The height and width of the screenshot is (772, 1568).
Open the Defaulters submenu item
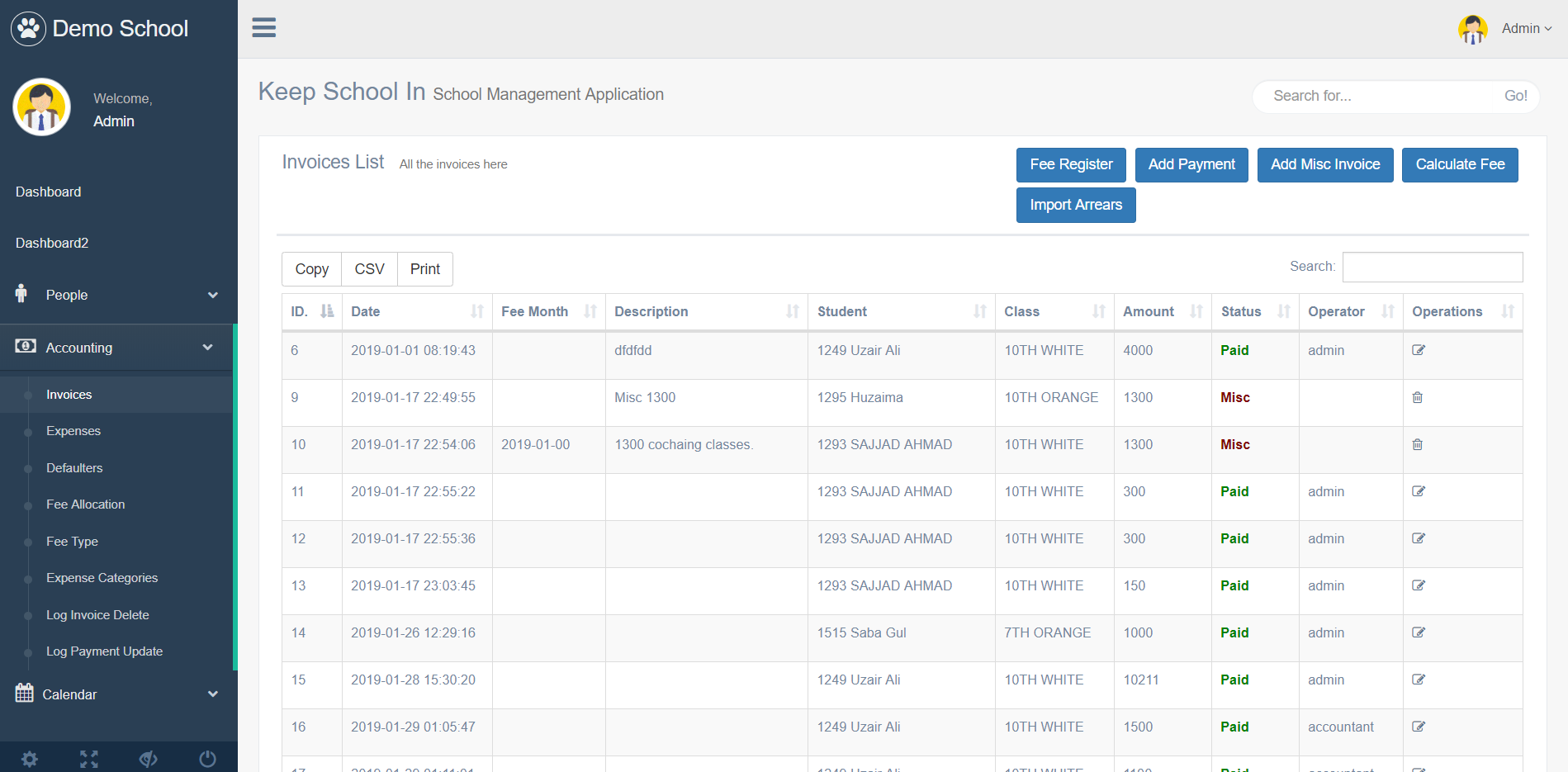[x=74, y=468]
